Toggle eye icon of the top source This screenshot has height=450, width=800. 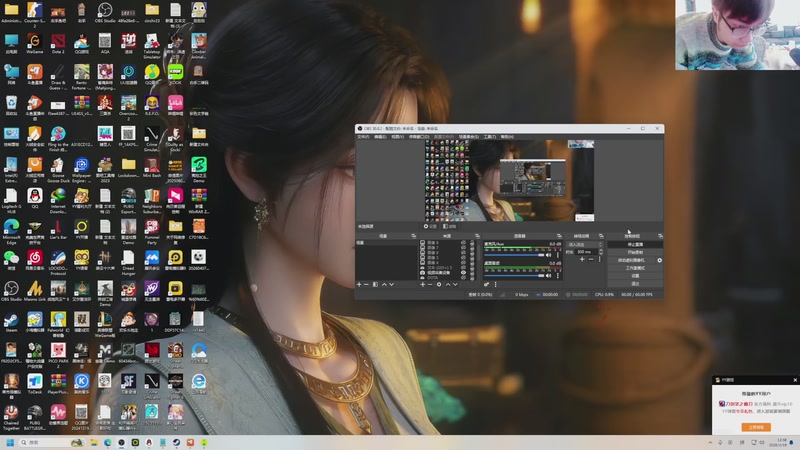[463, 242]
